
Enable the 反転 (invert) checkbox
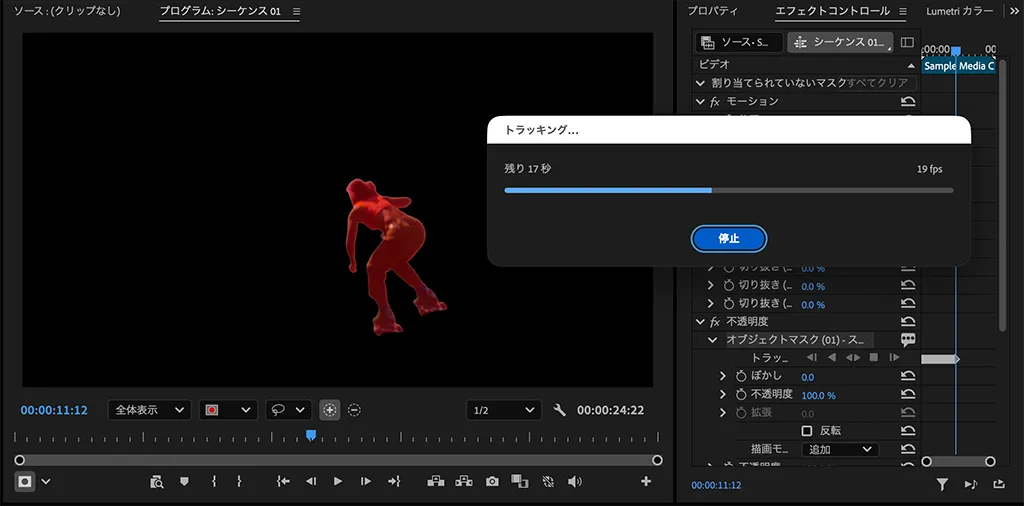[807, 431]
